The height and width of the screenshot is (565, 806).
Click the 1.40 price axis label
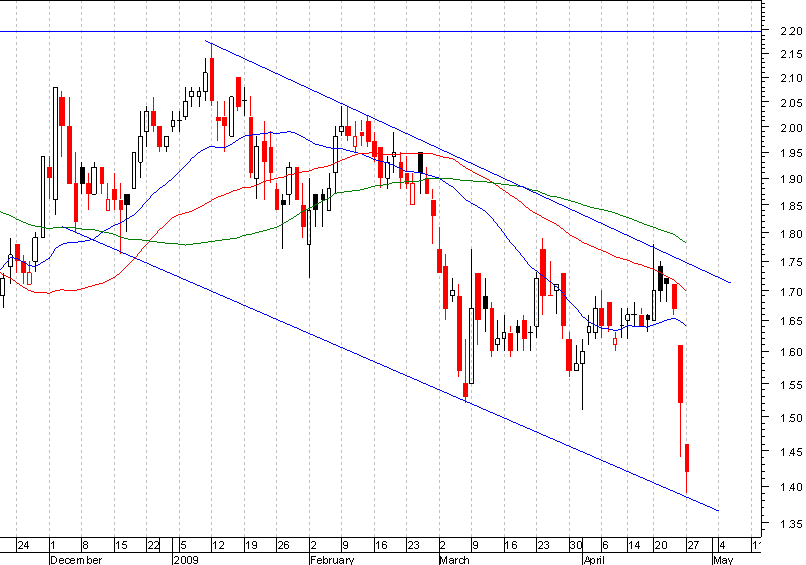tap(791, 487)
